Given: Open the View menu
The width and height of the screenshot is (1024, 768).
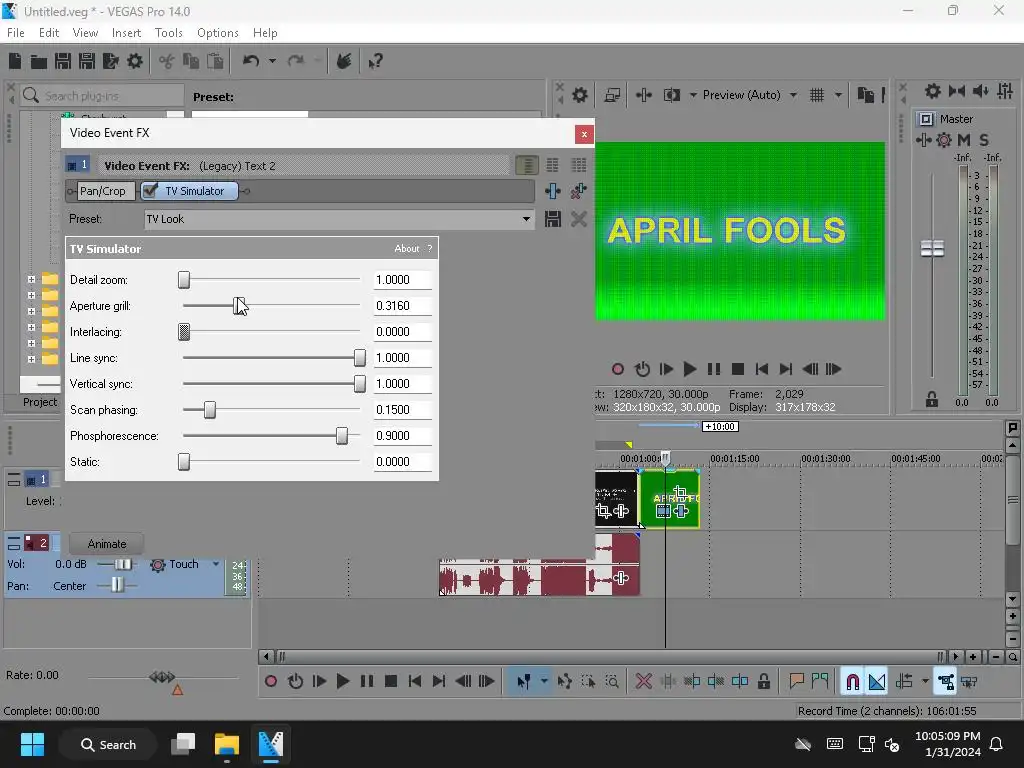Looking at the screenshot, I should tap(85, 33).
